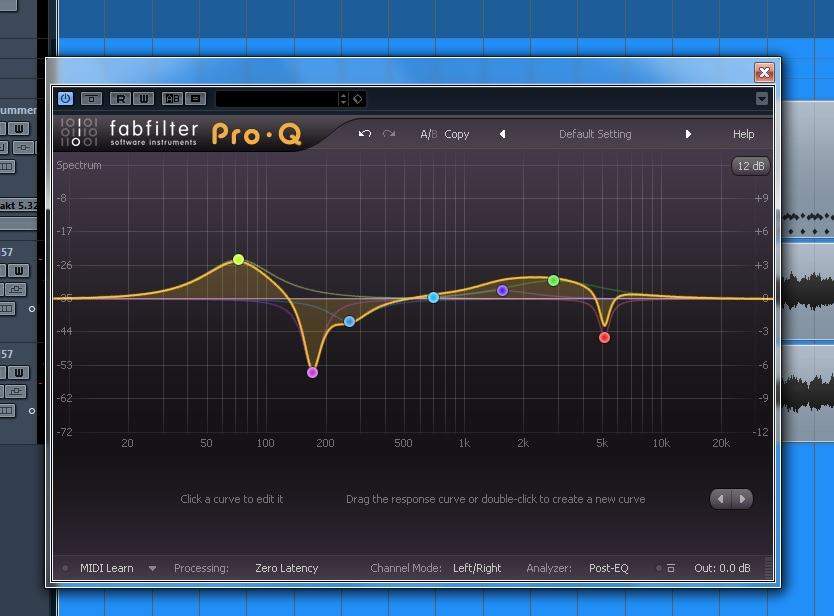Close the Pro-Q plugin window
This screenshot has height=616, width=834.
(764, 72)
